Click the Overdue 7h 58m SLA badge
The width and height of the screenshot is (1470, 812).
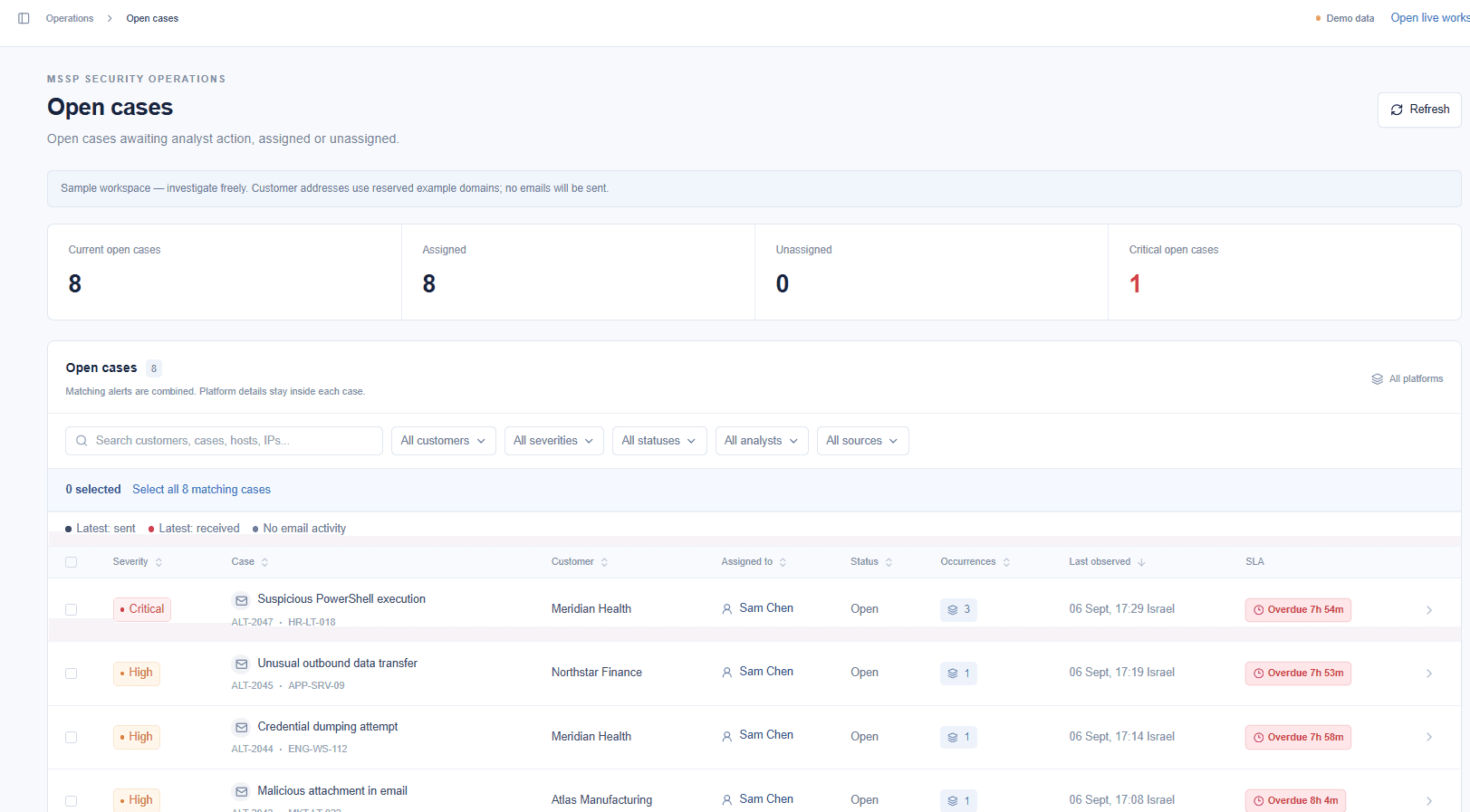(x=1298, y=738)
